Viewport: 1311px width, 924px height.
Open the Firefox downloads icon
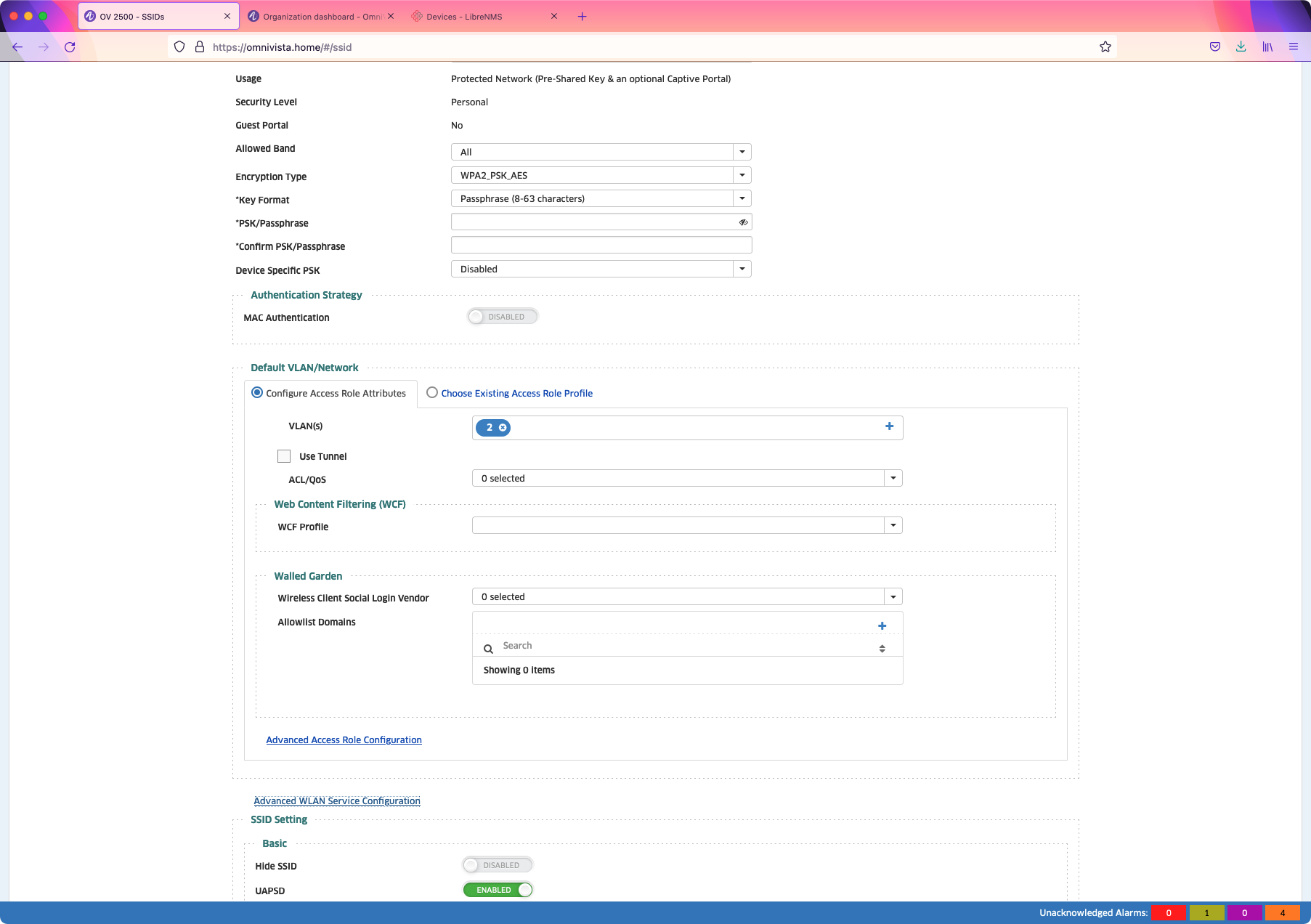tap(1241, 47)
